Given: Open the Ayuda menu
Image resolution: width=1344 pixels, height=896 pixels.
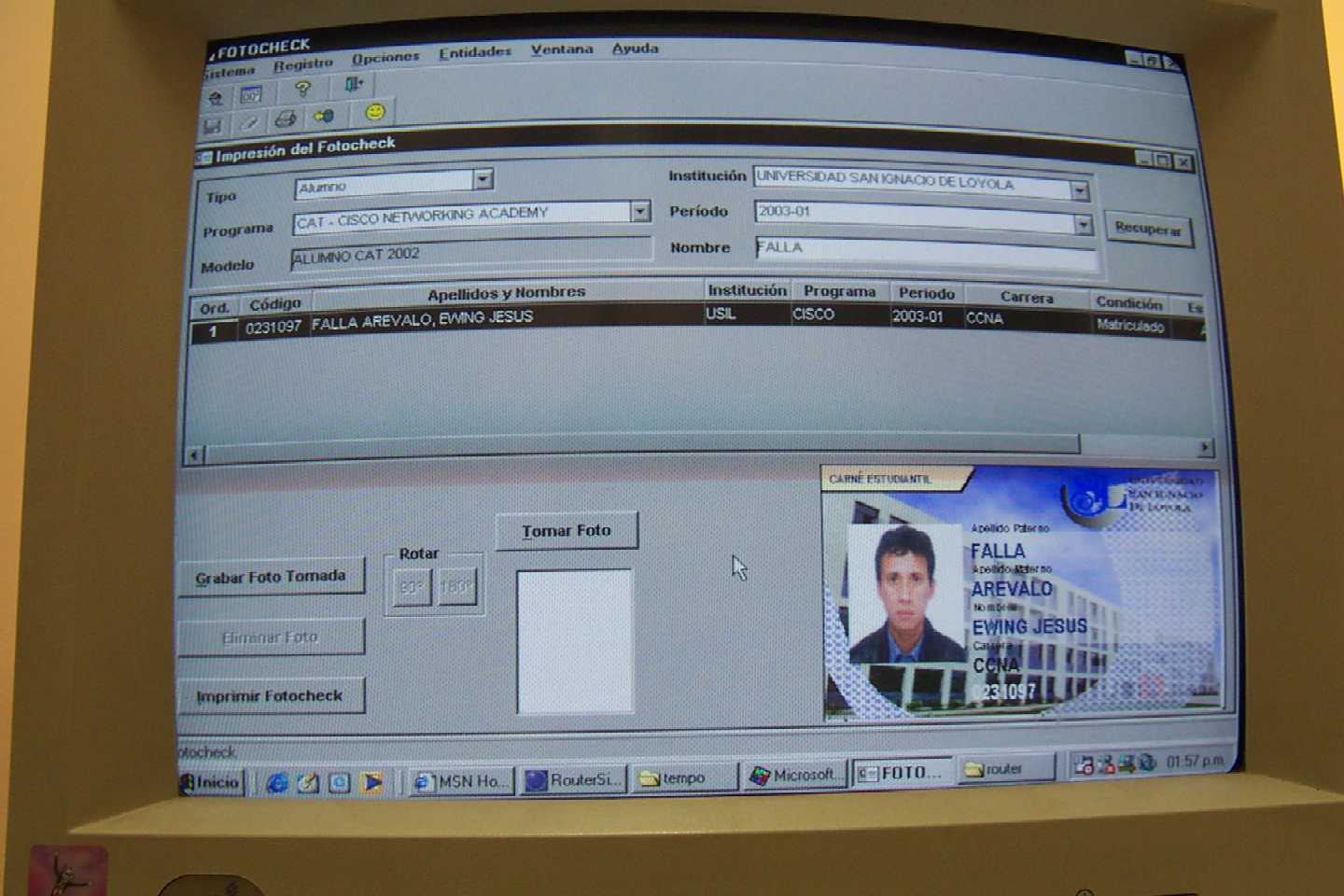Looking at the screenshot, I should click(x=636, y=48).
